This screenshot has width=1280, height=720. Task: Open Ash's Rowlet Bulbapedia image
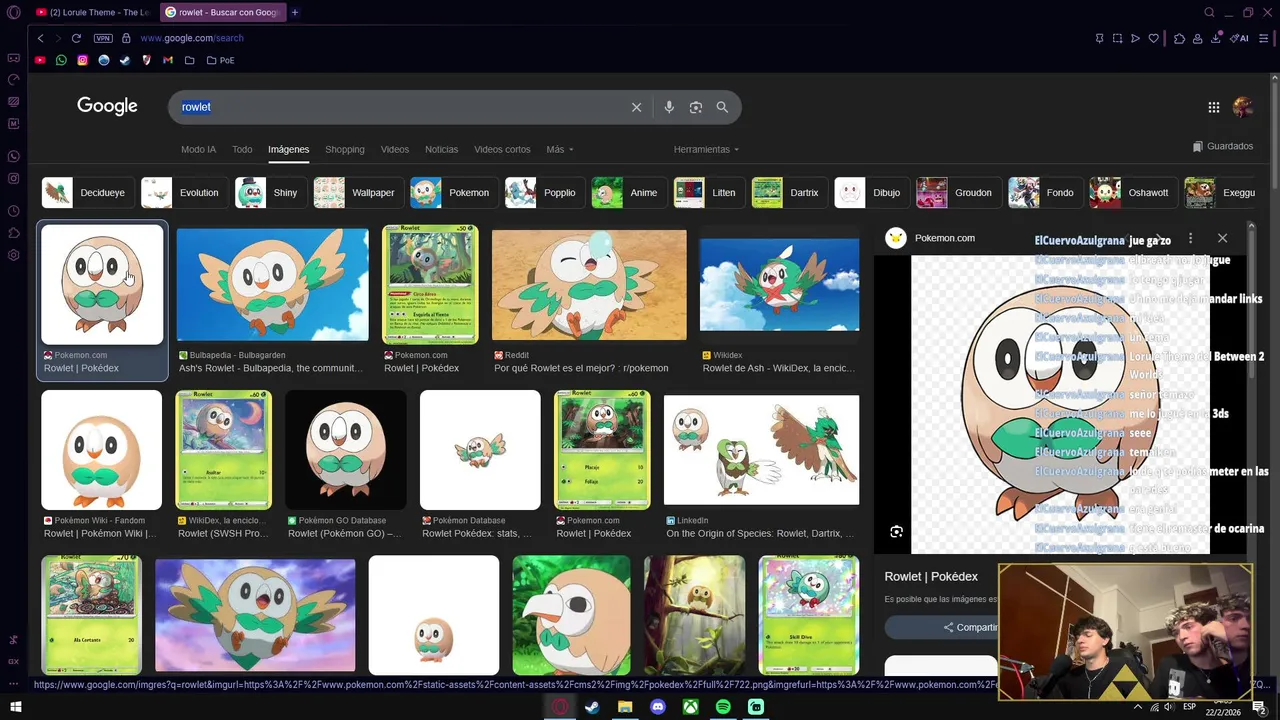click(272, 285)
